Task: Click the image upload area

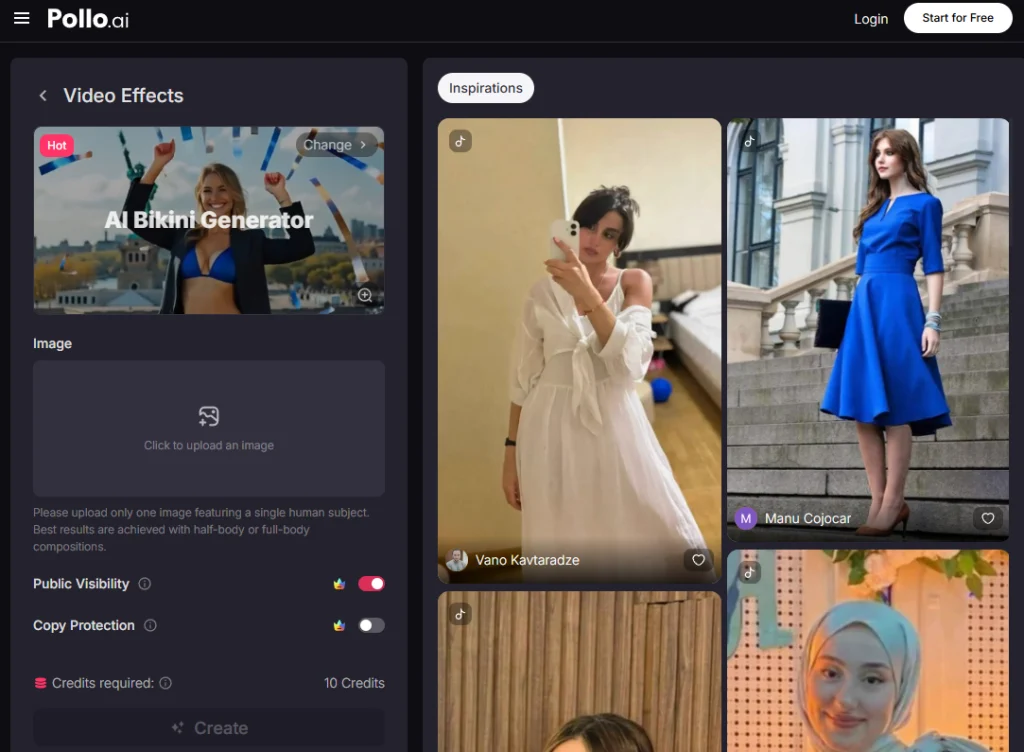Action: point(209,428)
